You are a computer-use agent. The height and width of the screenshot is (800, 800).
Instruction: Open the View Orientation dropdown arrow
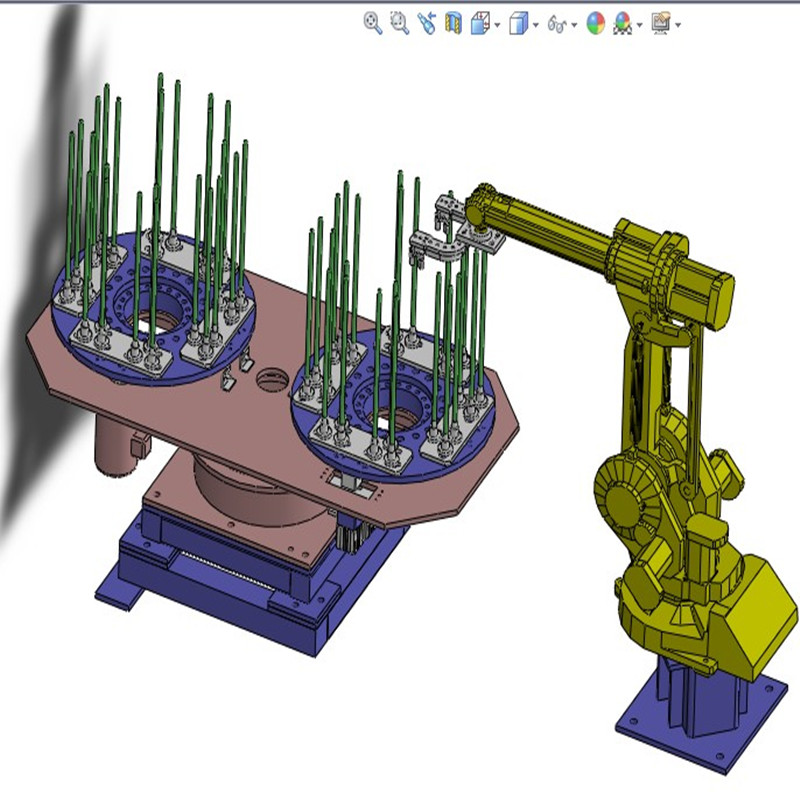[497, 24]
